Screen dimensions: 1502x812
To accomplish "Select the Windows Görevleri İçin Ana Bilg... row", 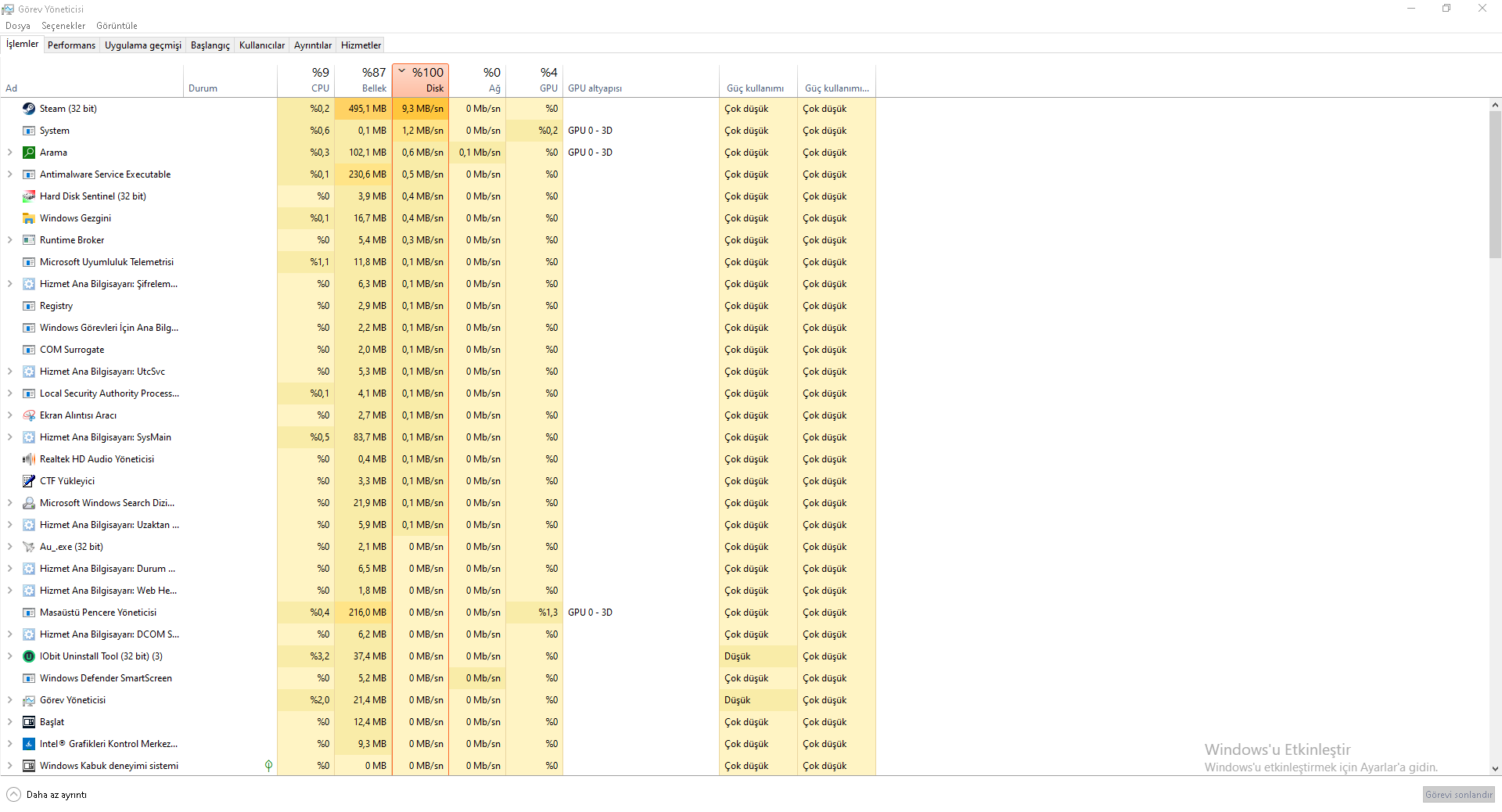I will 438,328.
